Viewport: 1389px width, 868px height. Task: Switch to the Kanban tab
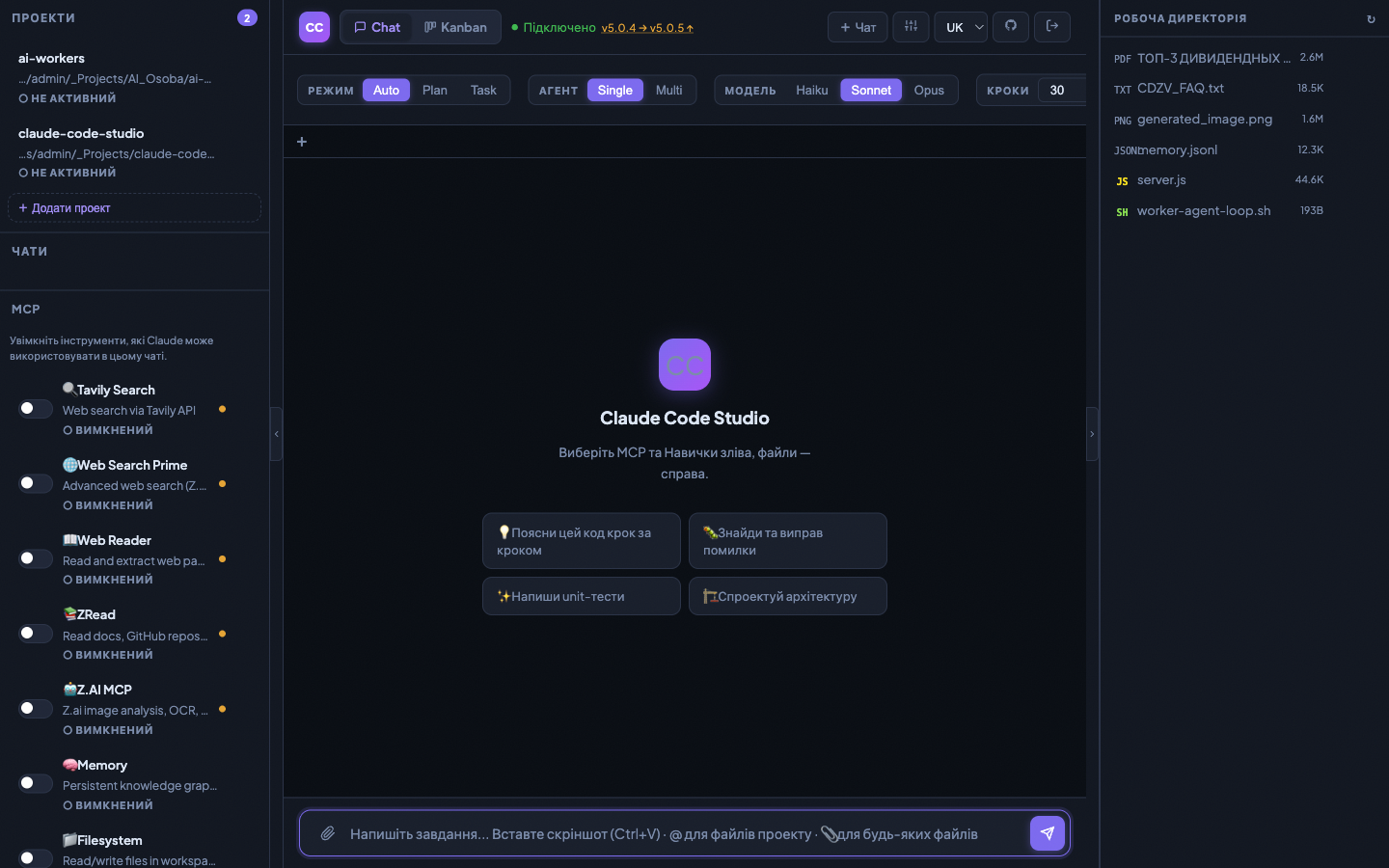(455, 27)
